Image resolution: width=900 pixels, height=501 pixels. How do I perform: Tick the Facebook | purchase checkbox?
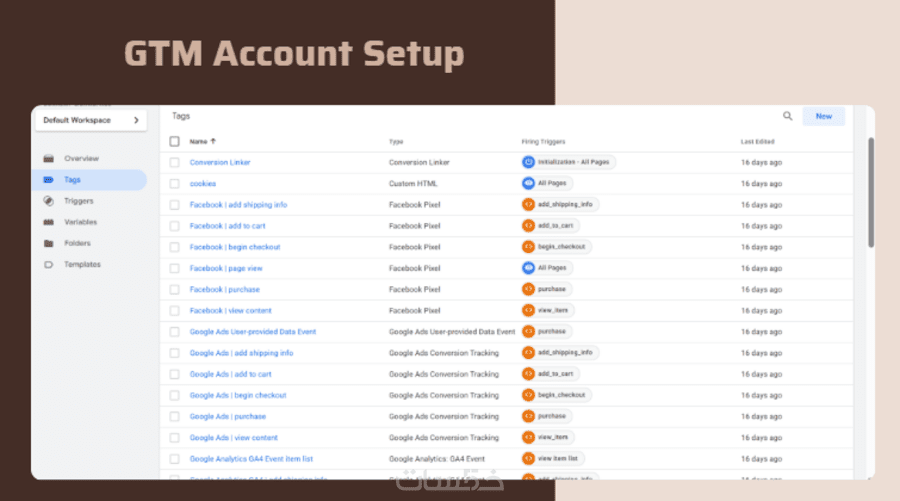(x=175, y=289)
